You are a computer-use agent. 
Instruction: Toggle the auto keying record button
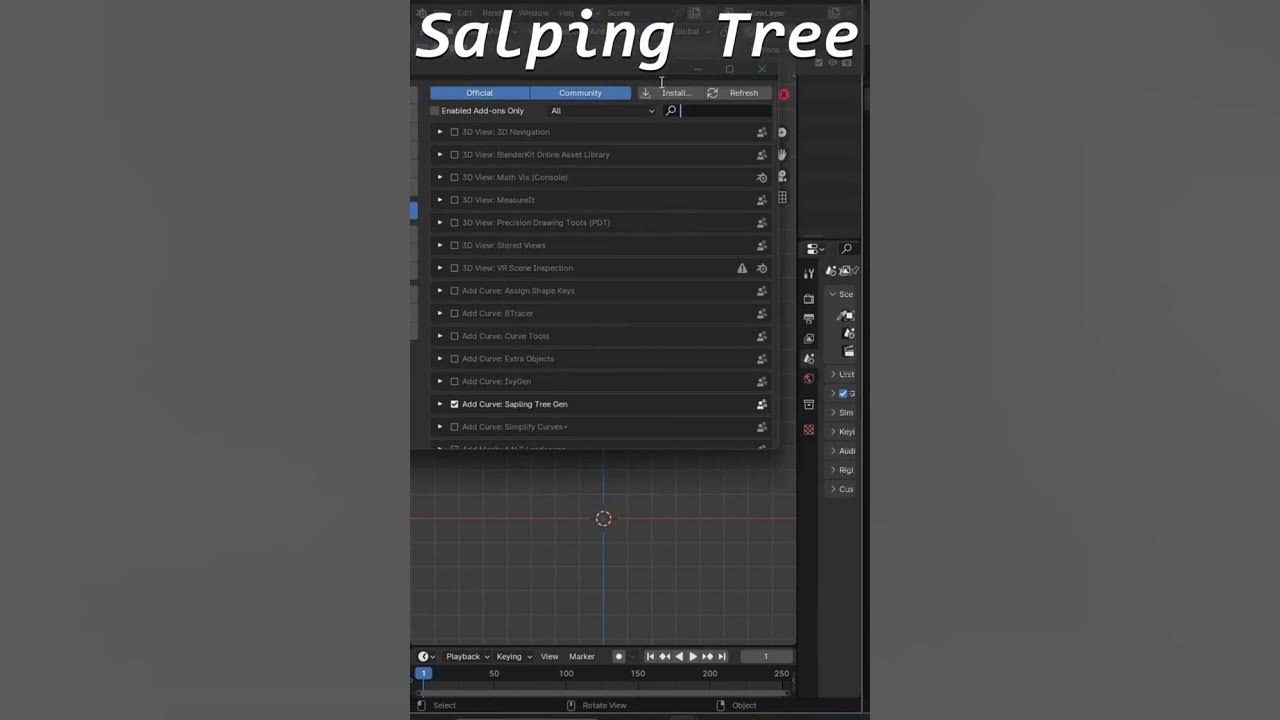(x=618, y=657)
